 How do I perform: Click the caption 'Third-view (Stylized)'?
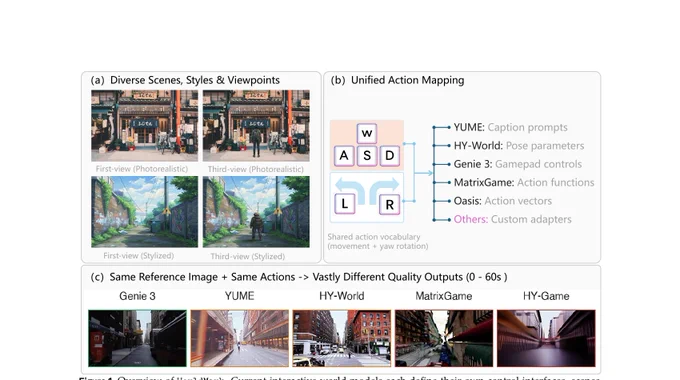248,256
